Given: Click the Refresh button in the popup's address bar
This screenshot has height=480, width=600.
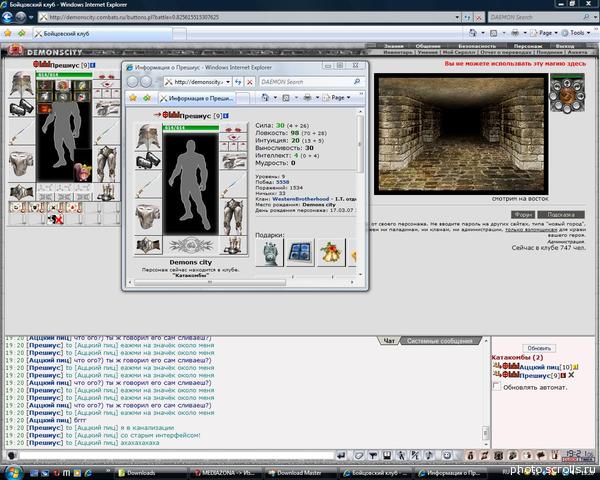Looking at the screenshot, I should (238, 82).
